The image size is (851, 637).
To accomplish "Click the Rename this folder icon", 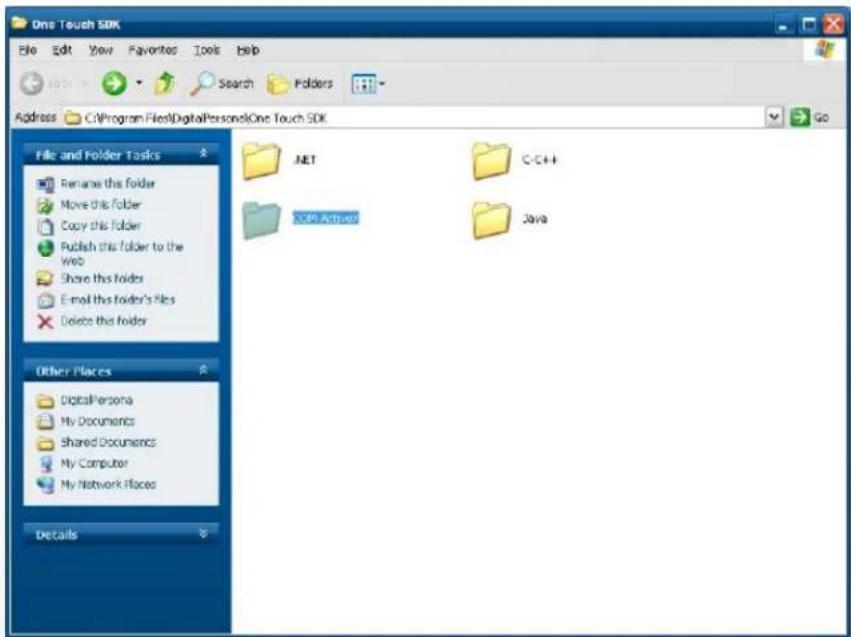I will 46,184.
